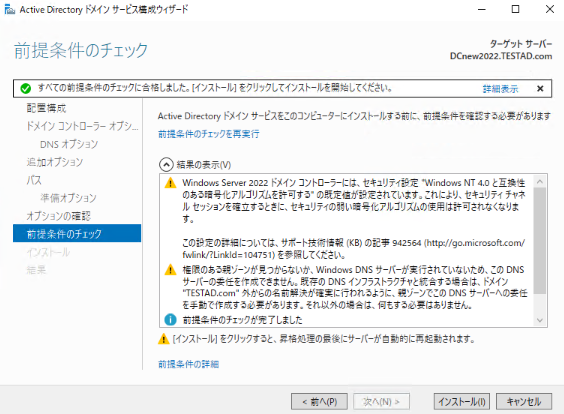The width and height of the screenshot is (564, 414).
Task: Minimize the wizard window
Action: [482, 9]
